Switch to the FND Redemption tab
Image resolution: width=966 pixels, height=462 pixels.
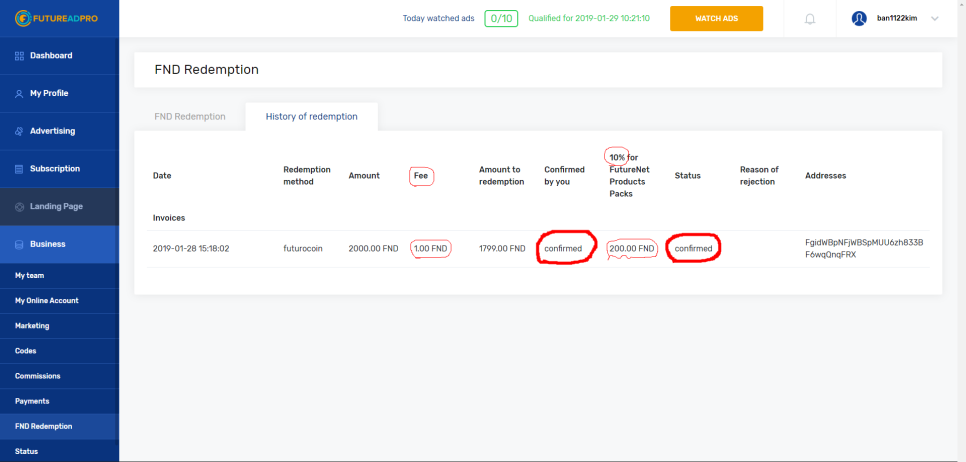pyautogui.click(x=190, y=116)
